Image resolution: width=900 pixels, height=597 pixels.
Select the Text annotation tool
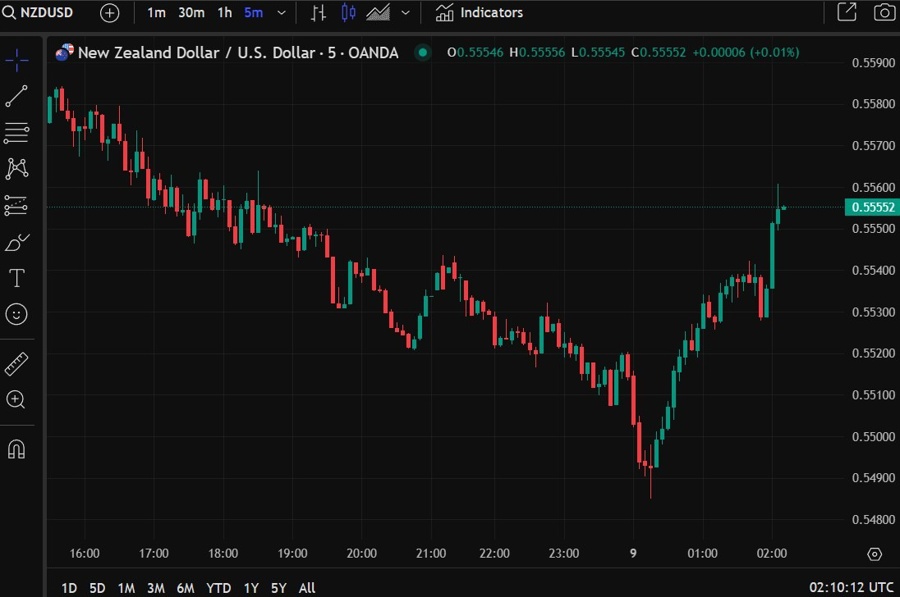[16, 278]
